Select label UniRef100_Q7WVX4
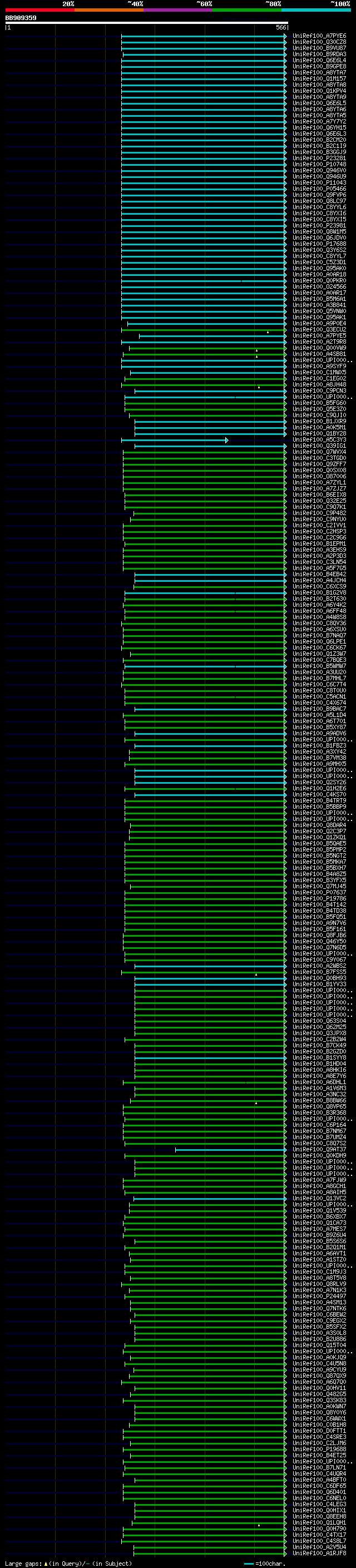 (x=319, y=452)
